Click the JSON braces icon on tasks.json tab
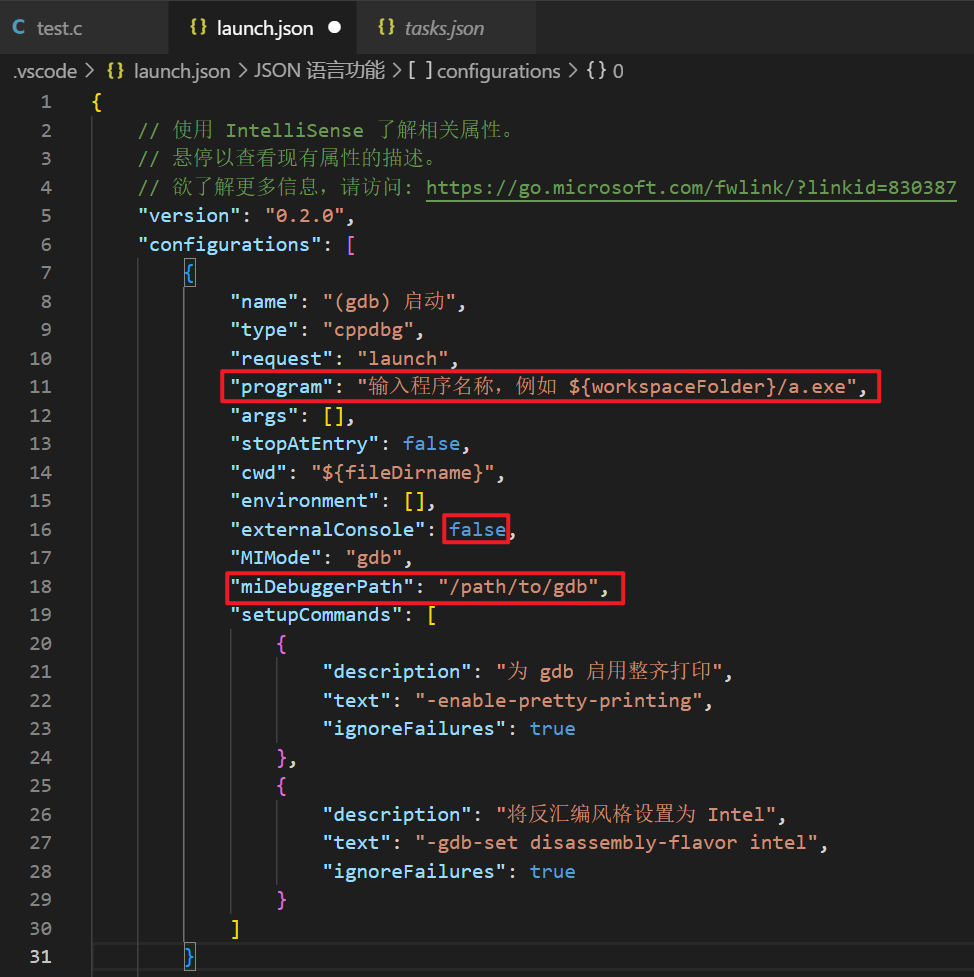The image size is (974, 977). click(386, 27)
